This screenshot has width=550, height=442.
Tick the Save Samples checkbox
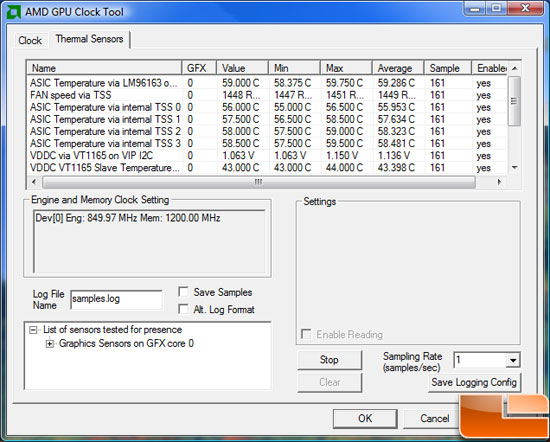click(x=183, y=292)
